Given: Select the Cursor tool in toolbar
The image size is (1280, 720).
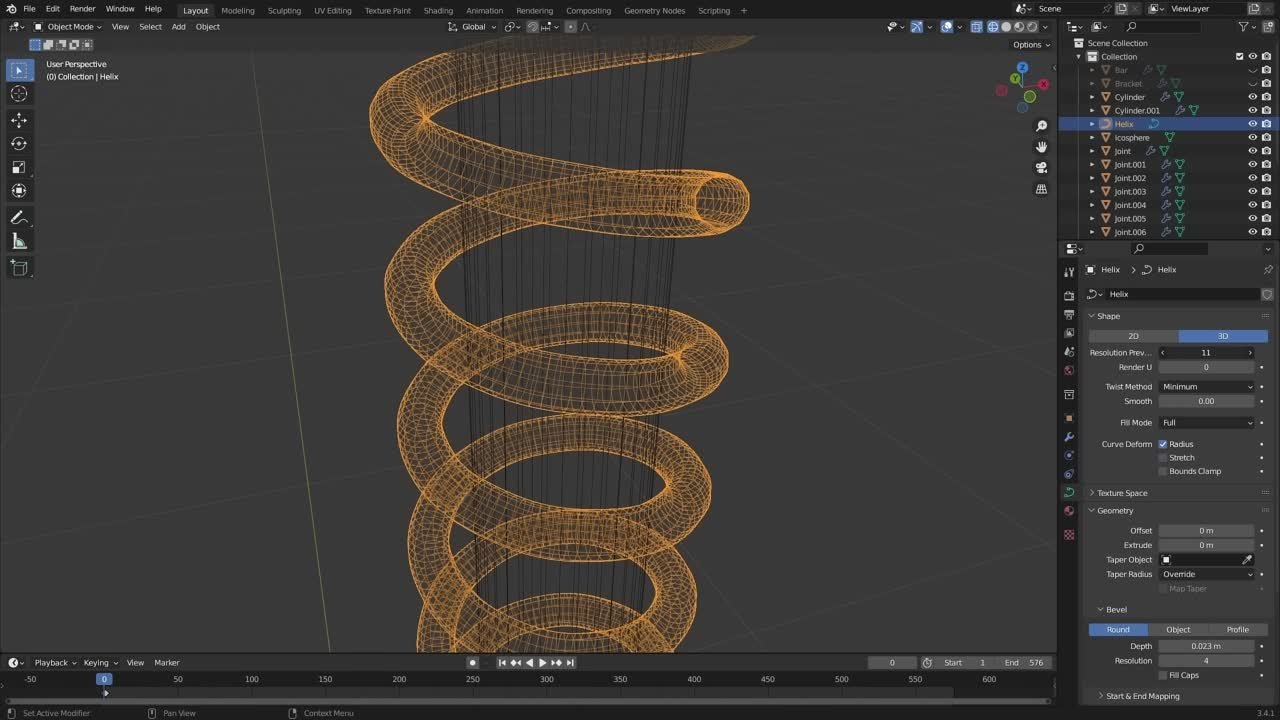Looking at the screenshot, I should (19, 93).
